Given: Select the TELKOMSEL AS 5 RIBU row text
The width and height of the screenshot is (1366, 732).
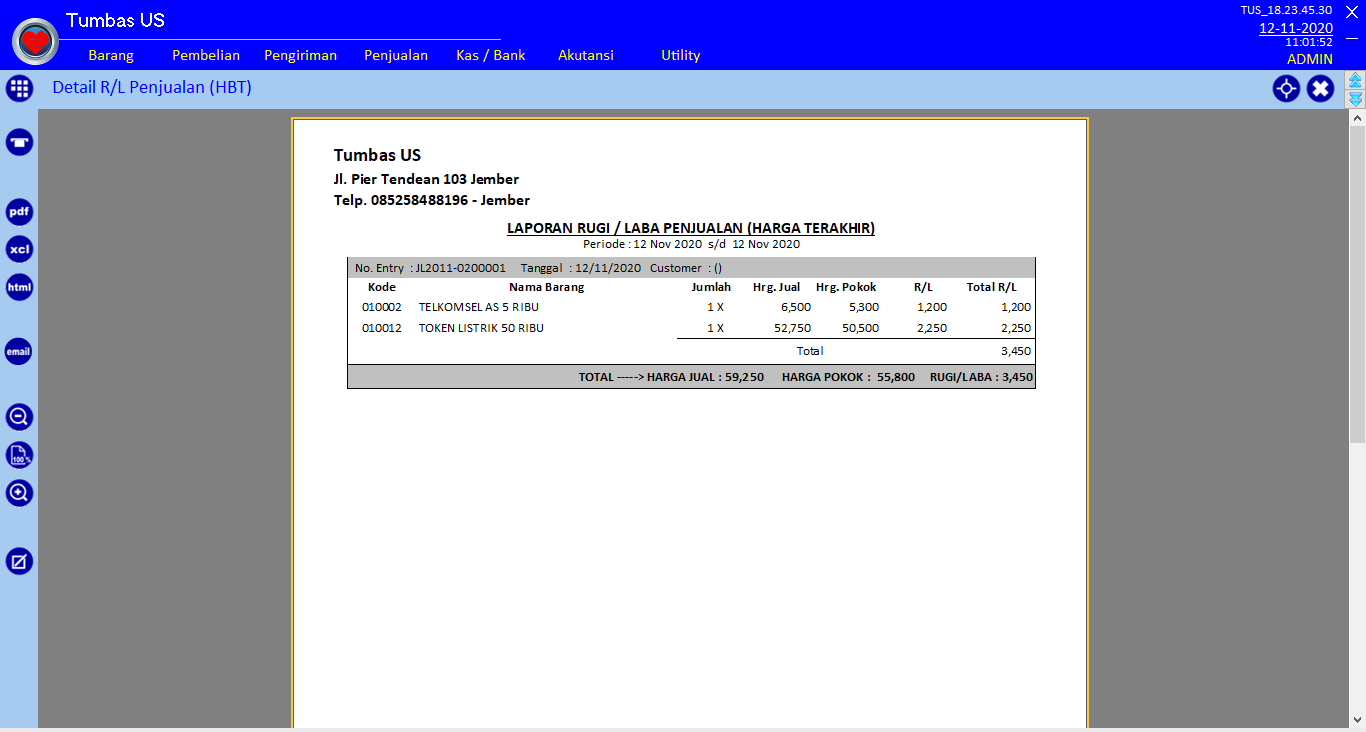Looking at the screenshot, I should click(479, 307).
